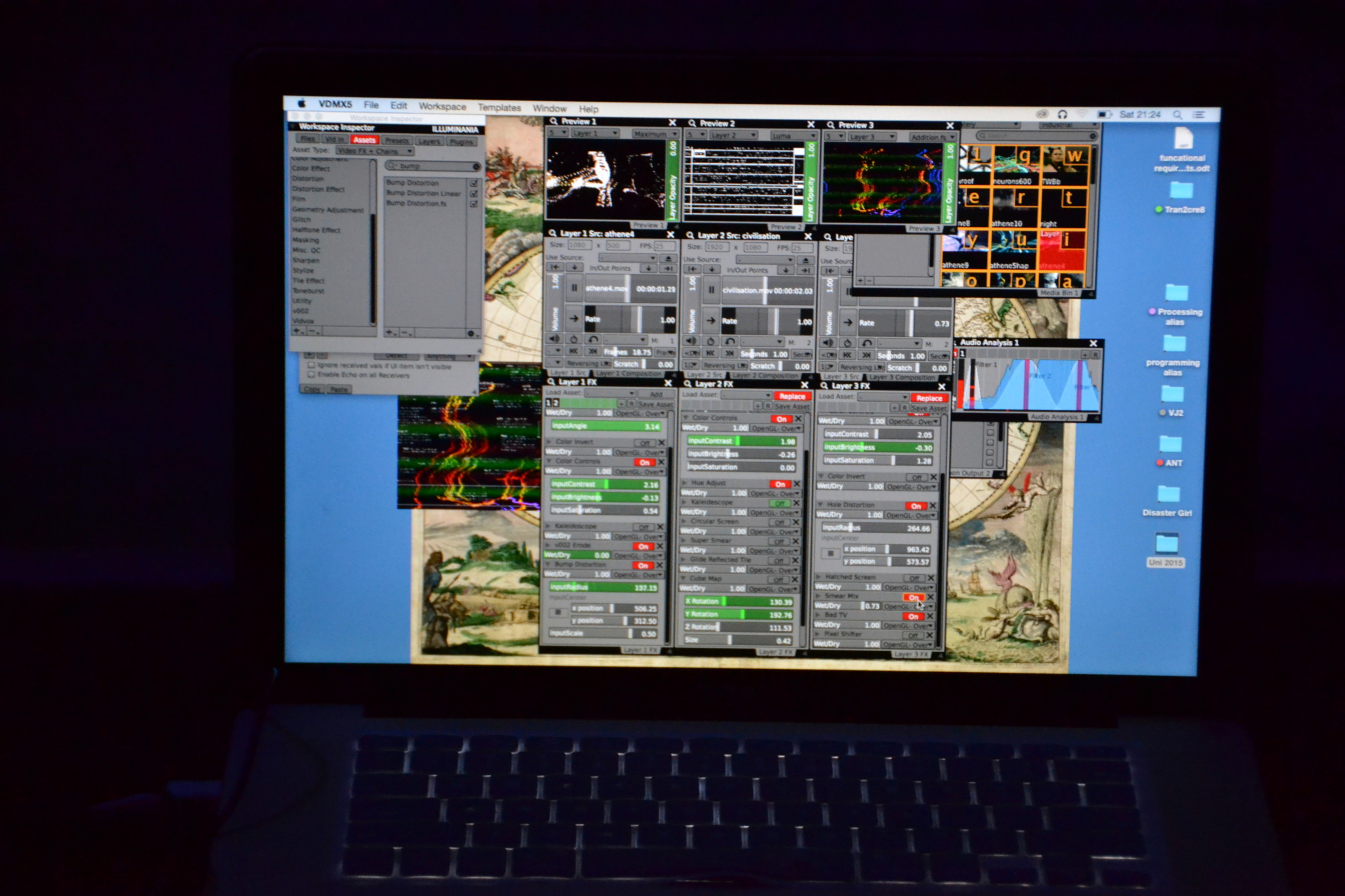This screenshot has width=1345, height=896.
Task: Click Save Asset in Layer 2 FX
Action: [x=791, y=406]
